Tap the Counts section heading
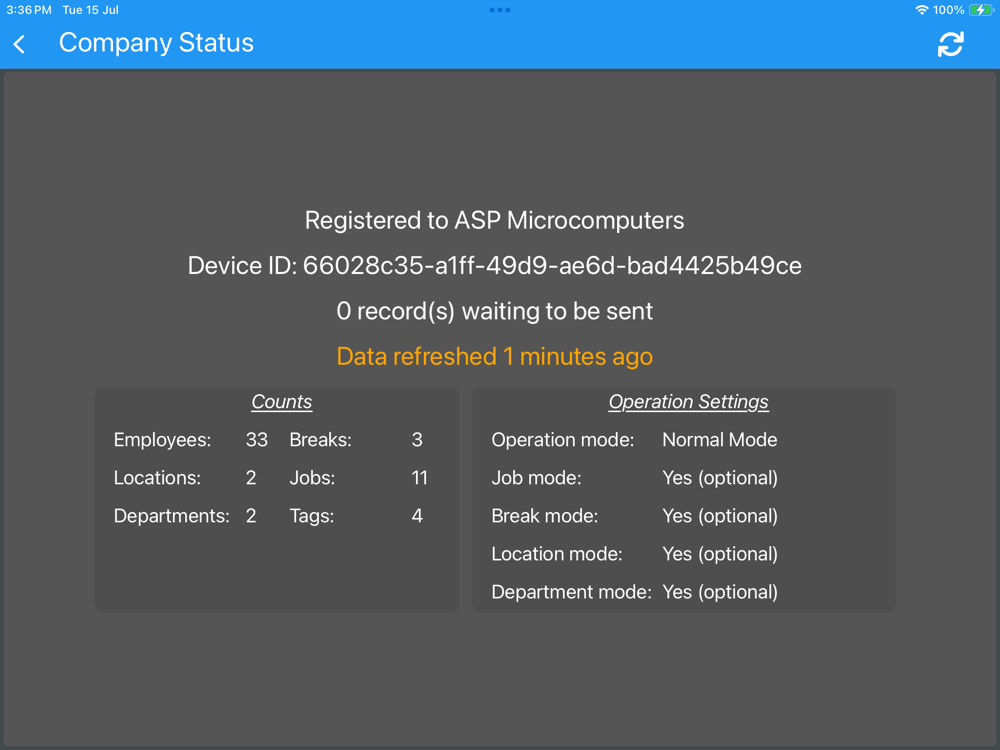Viewport: 1000px width, 750px height. click(x=281, y=402)
